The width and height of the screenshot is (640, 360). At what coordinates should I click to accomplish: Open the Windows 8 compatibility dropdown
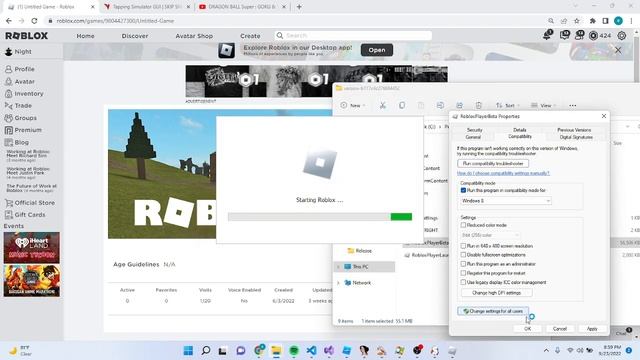[x=506, y=201]
